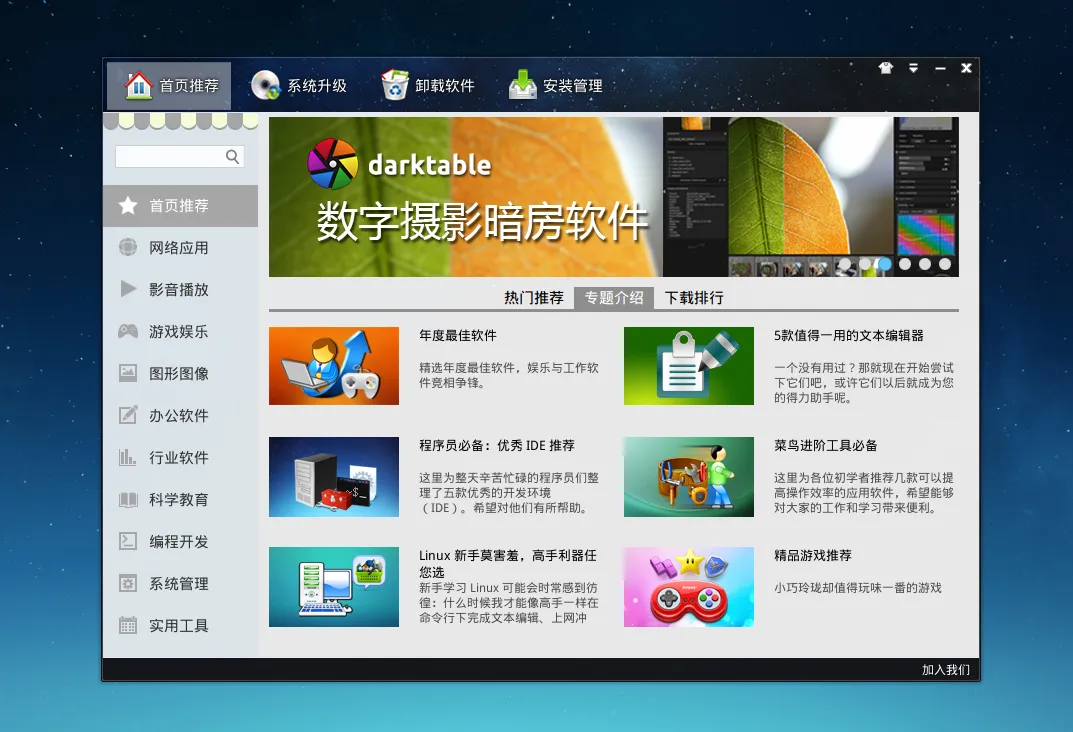Open the title bar dropdown menu arrow
This screenshot has height=732, width=1073.
tap(913, 68)
